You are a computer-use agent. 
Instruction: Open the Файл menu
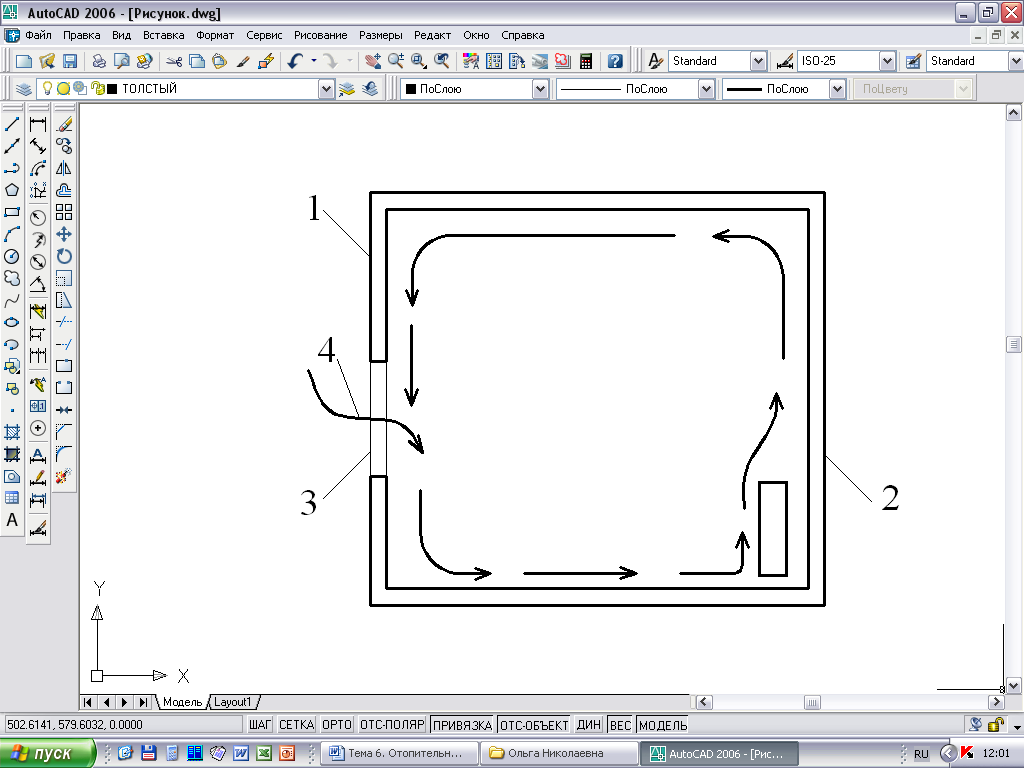[x=38, y=35]
